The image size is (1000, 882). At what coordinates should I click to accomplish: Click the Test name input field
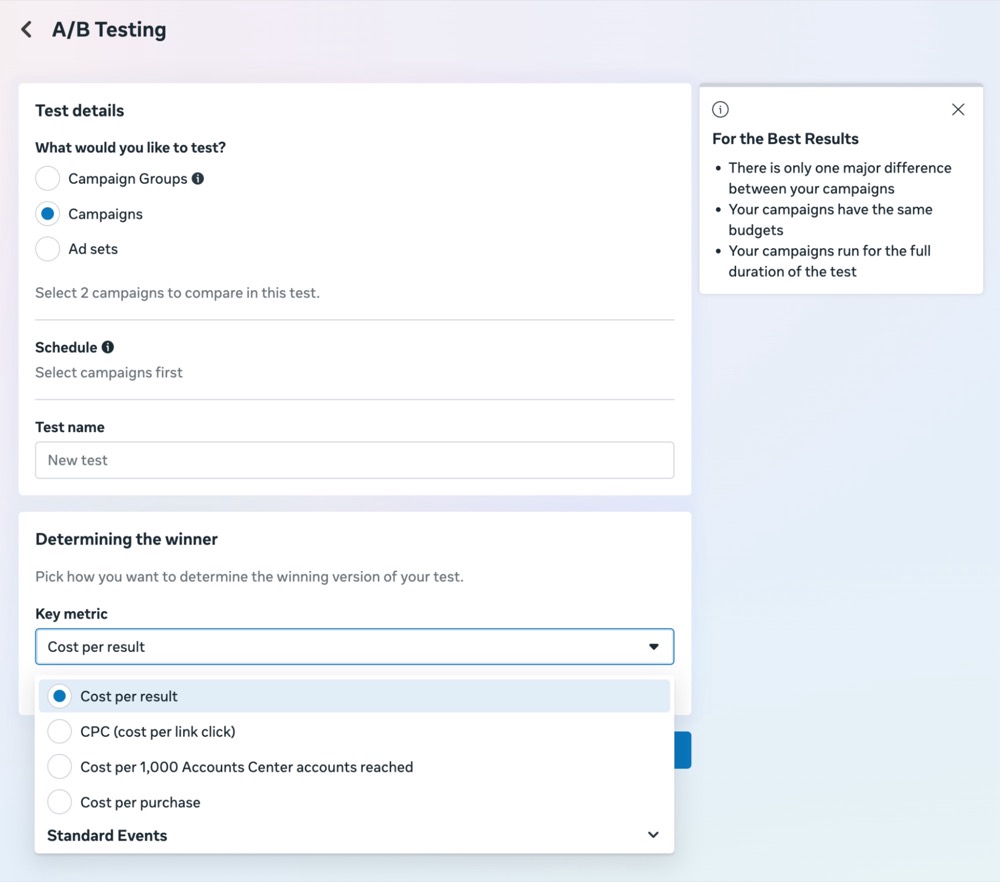(x=354, y=460)
